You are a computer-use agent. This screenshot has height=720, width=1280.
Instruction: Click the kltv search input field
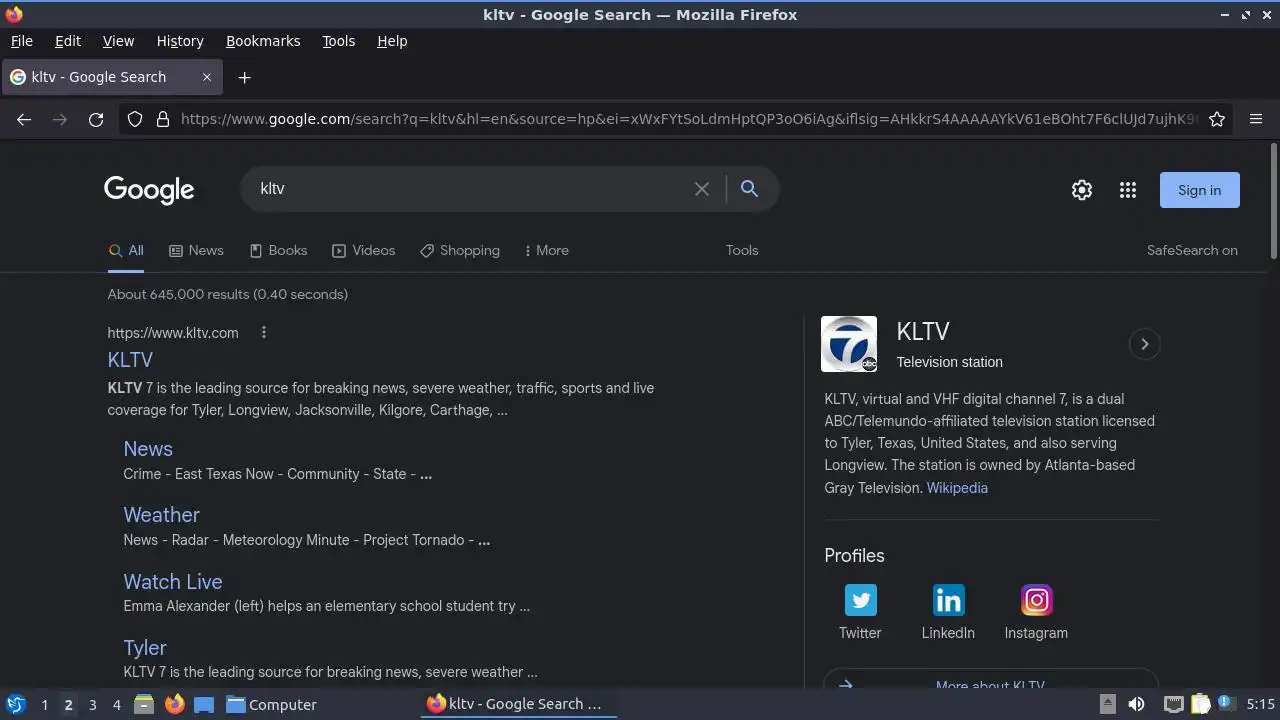coord(470,189)
